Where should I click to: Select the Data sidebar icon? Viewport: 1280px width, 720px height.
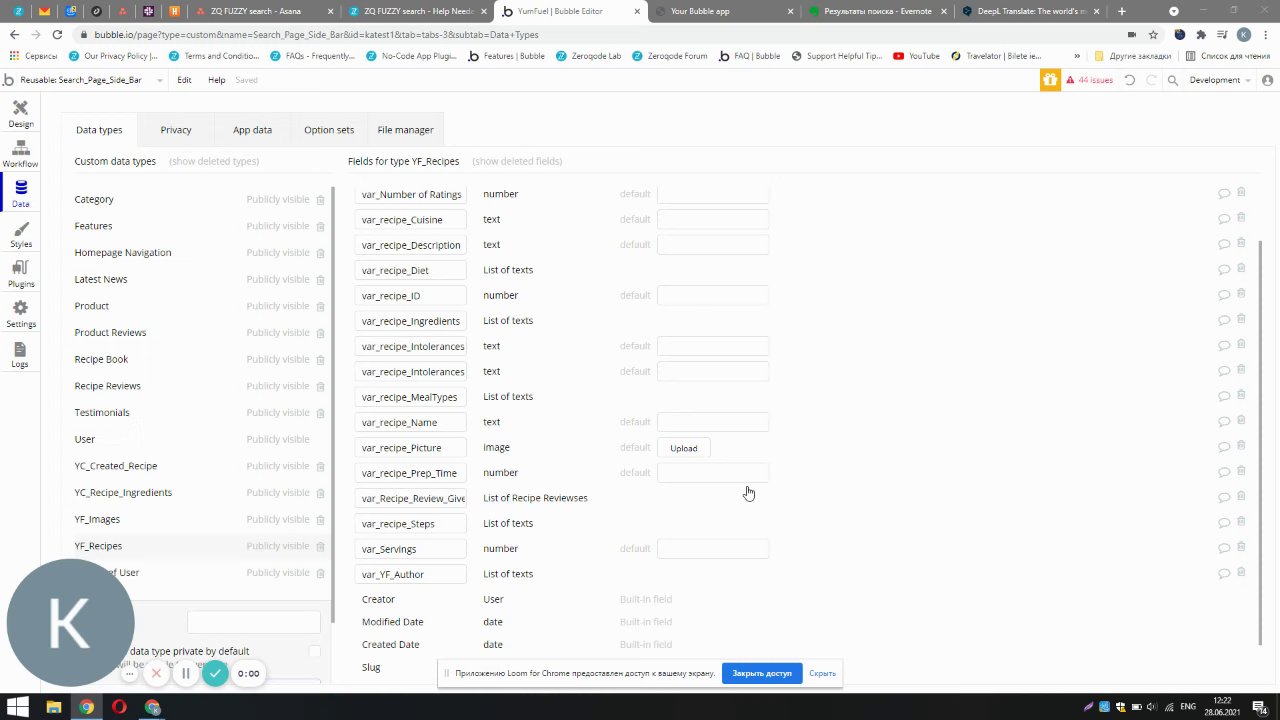[x=20, y=194]
